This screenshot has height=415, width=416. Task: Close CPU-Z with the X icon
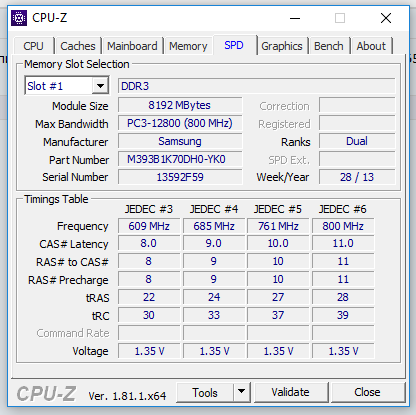click(386, 18)
